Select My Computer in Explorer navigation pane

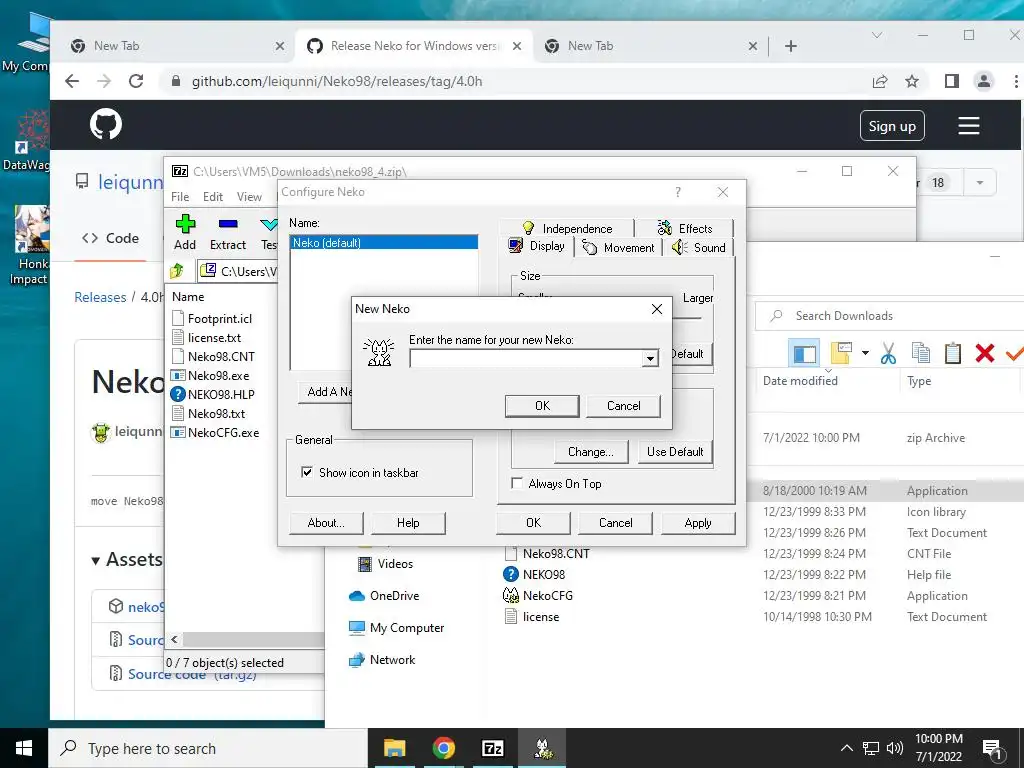point(396,628)
